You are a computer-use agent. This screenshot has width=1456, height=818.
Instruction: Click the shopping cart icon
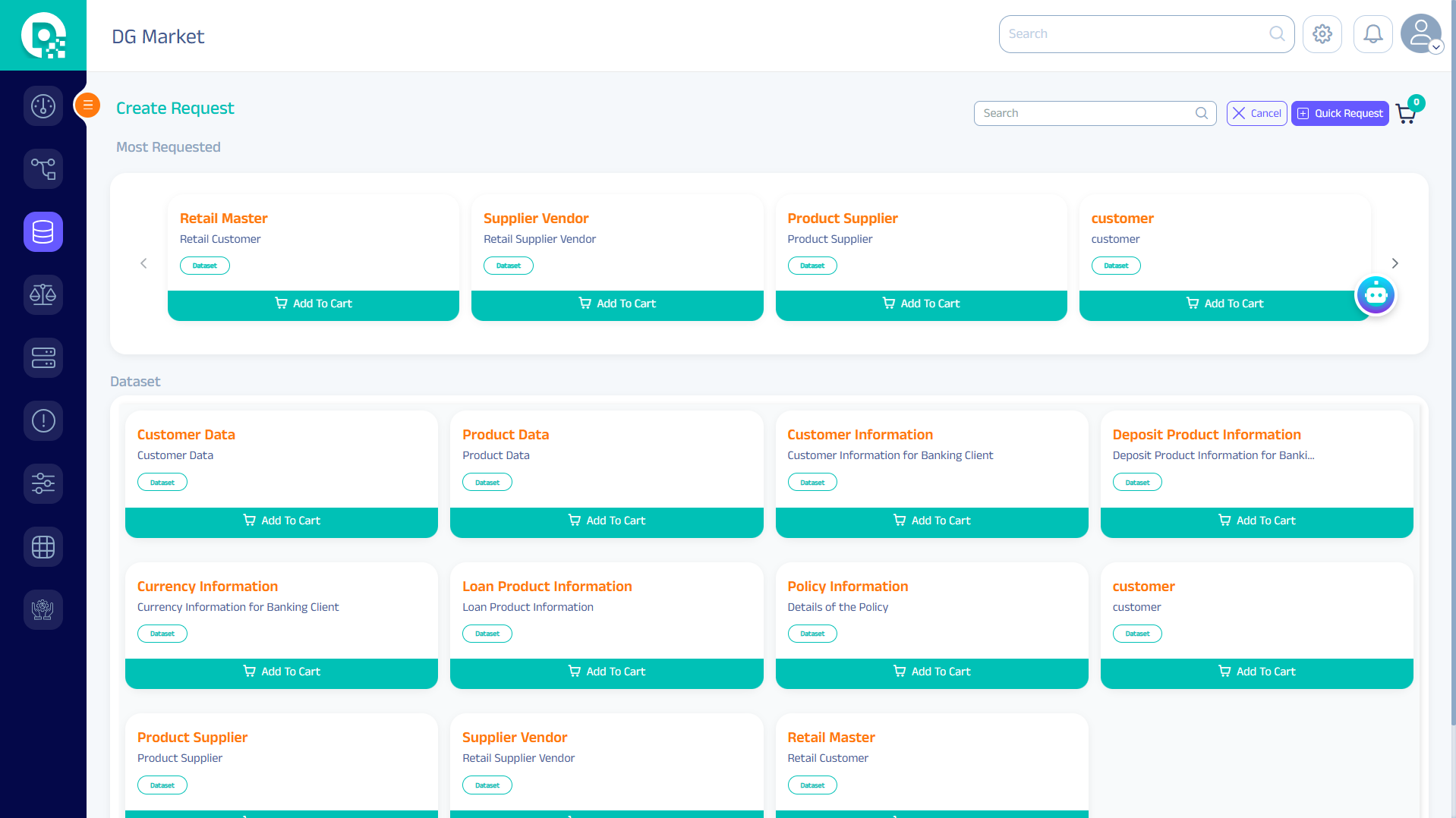click(x=1406, y=114)
